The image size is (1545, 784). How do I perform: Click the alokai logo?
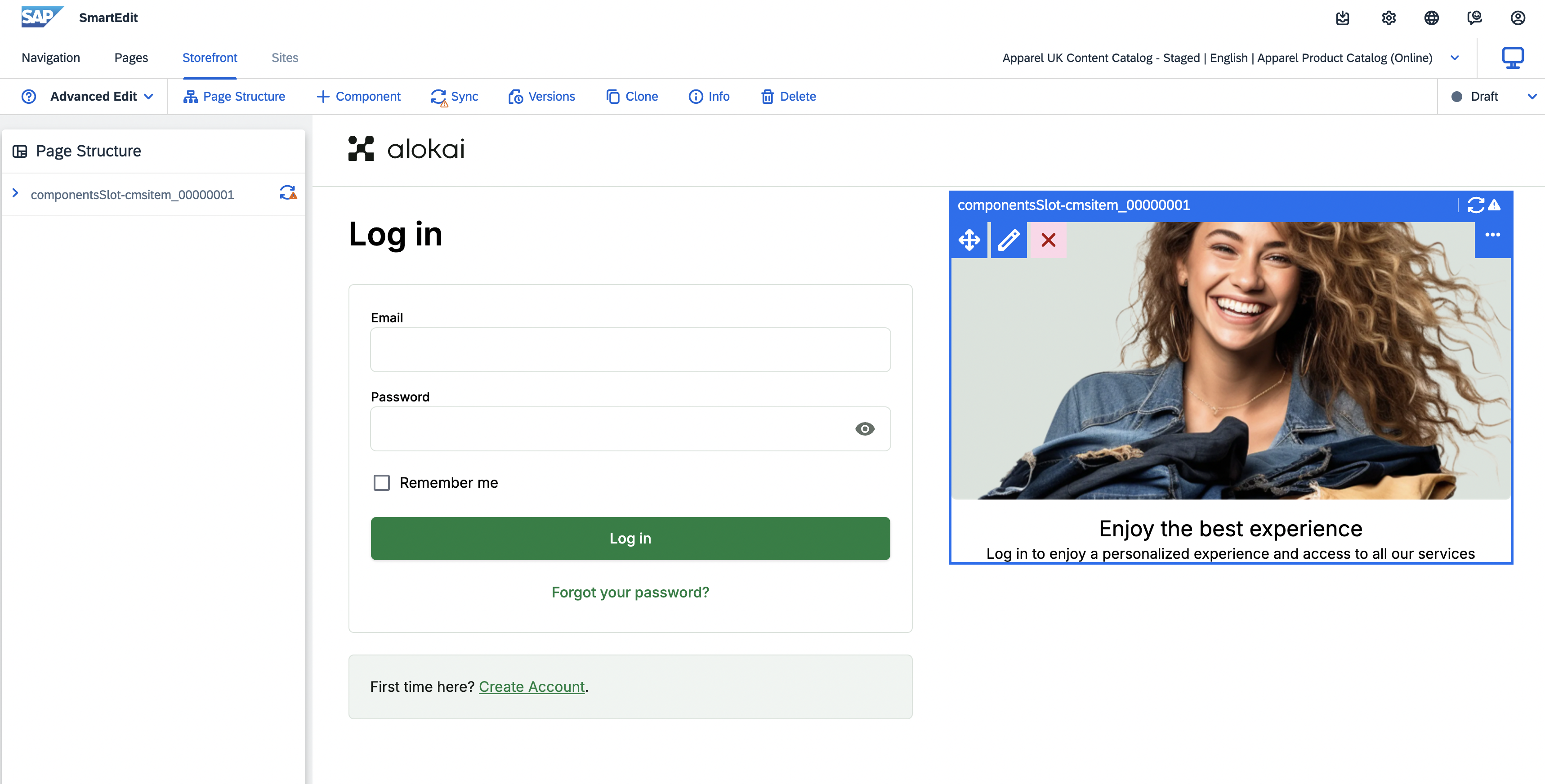406,149
